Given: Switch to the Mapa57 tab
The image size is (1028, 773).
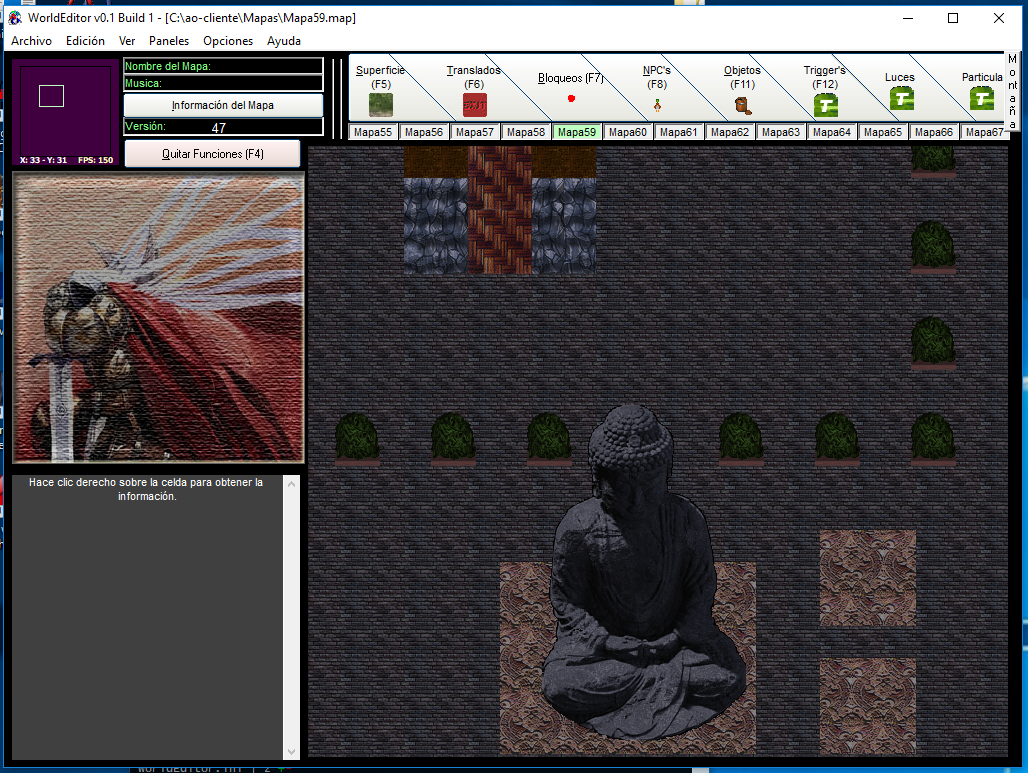Looking at the screenshot, I should click(475, 132).
